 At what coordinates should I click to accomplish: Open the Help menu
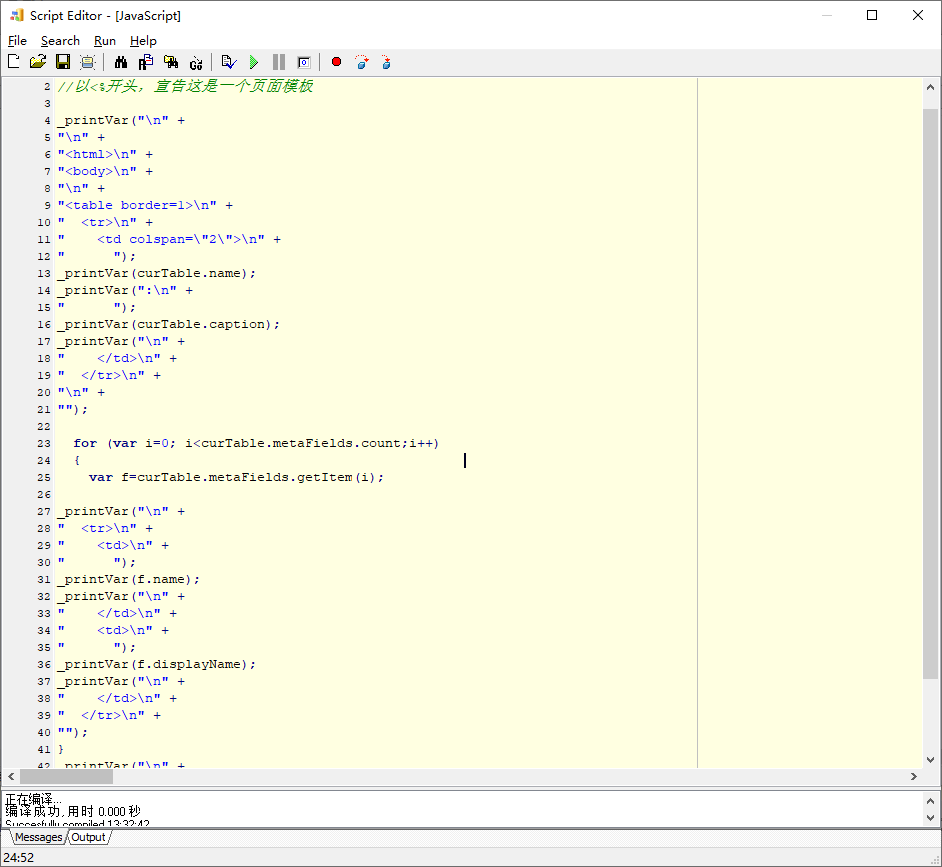[143, 41]
